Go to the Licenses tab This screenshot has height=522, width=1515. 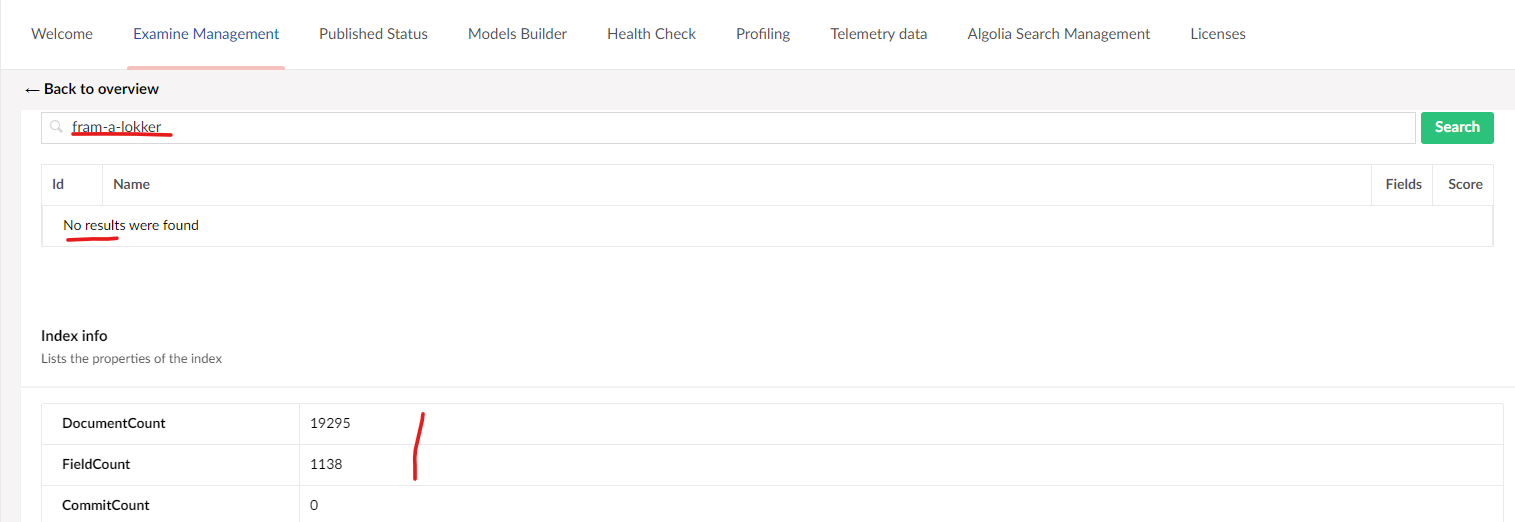[x=1218, y=34]
